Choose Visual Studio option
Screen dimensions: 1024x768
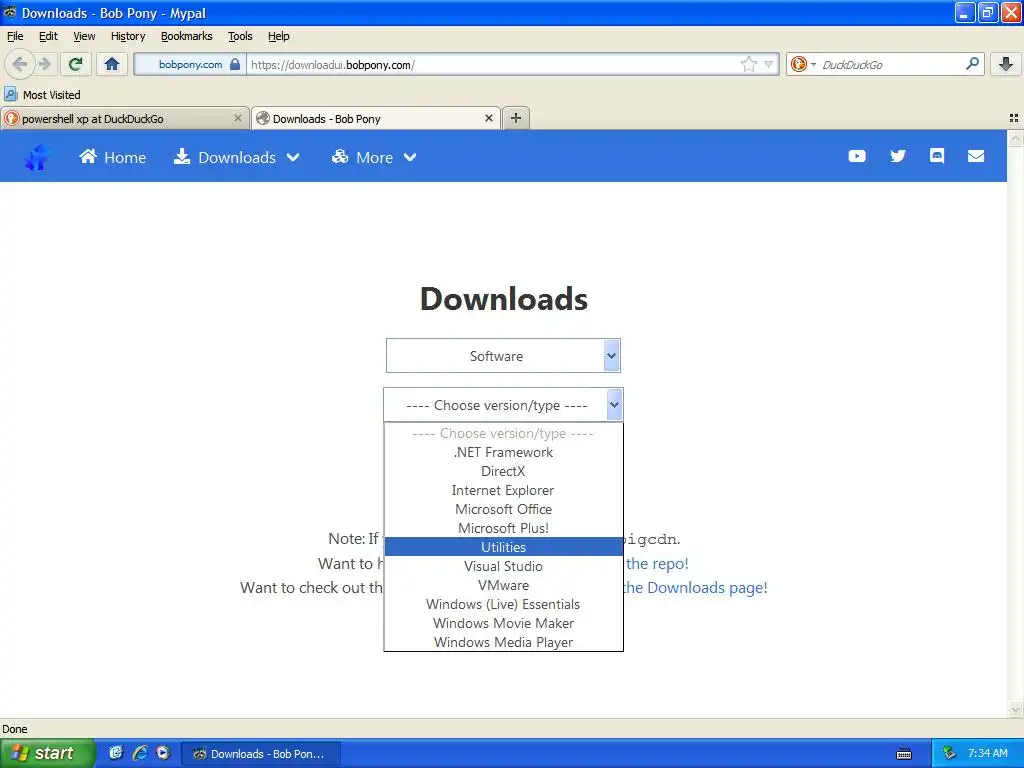[x=504, y=566]
